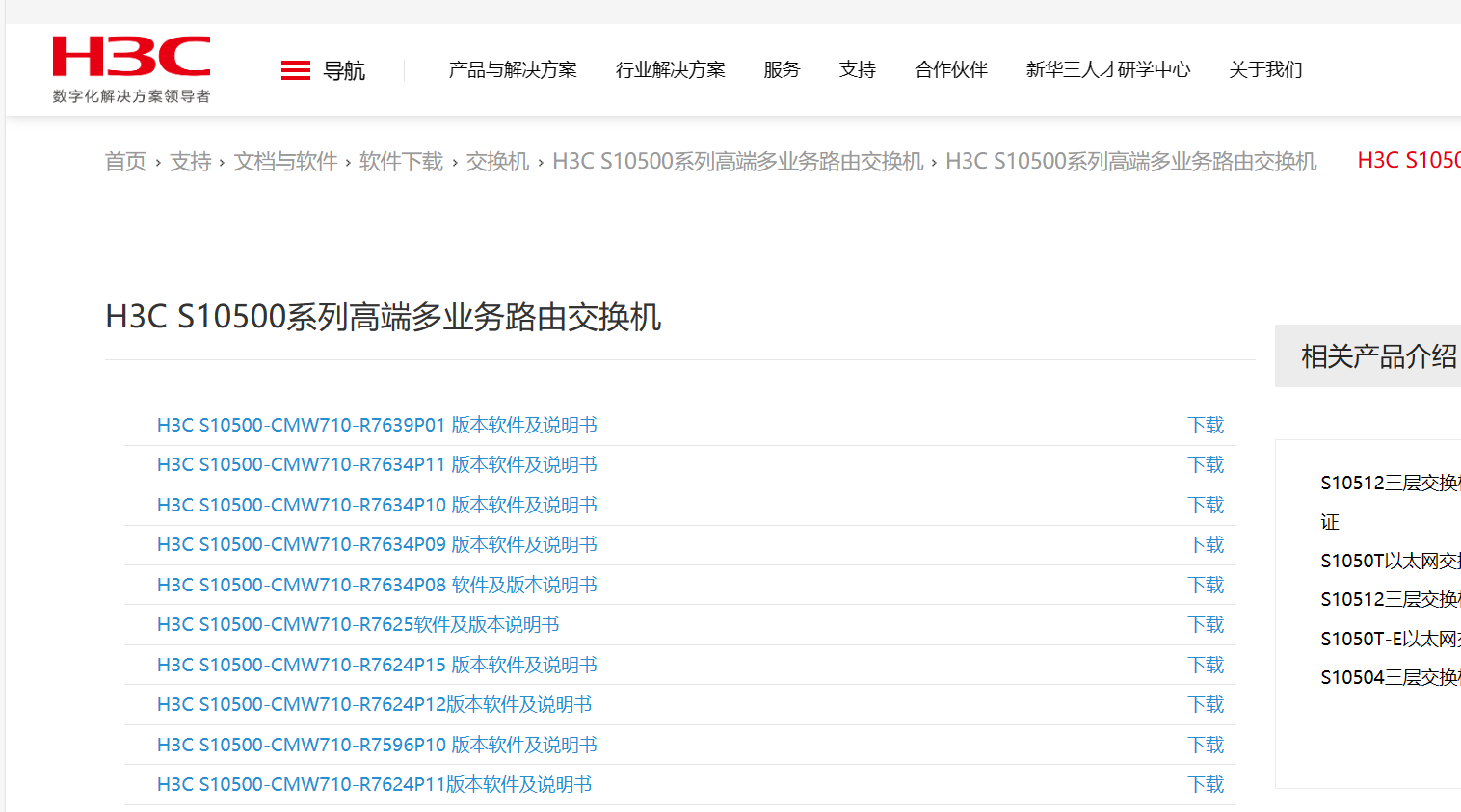Open 关于我们 menu
The height and width of the screenshot is (812, 1461).
click(x=1265, y=70)
